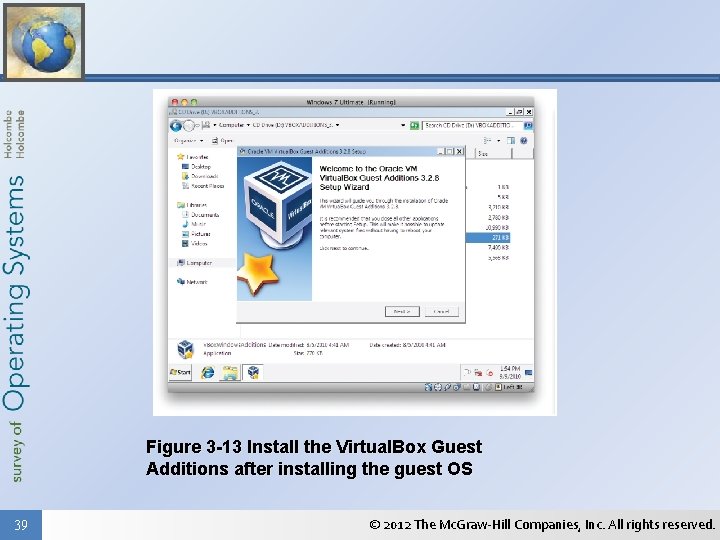Select Libraries in the navigation pane
Viewport: 720px width, 540px height.
coord(192,205)
